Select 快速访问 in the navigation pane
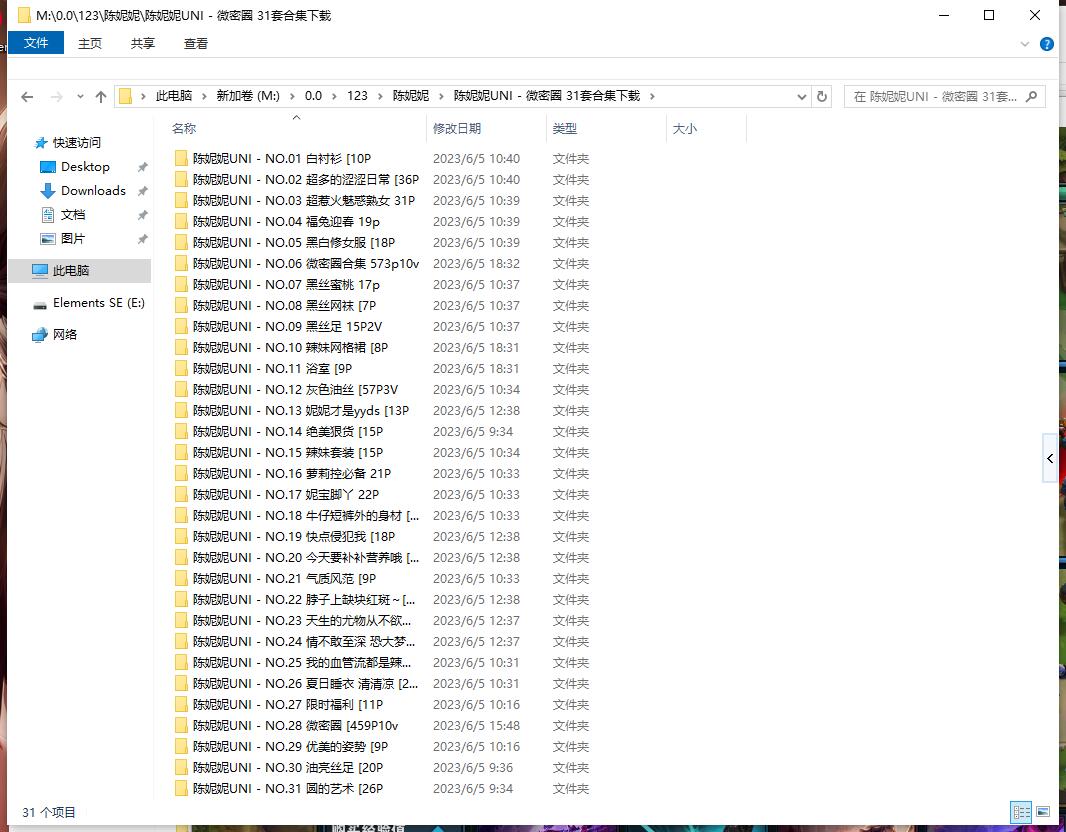This screenshot has width=1066, height=832. (x=76, y=143)
